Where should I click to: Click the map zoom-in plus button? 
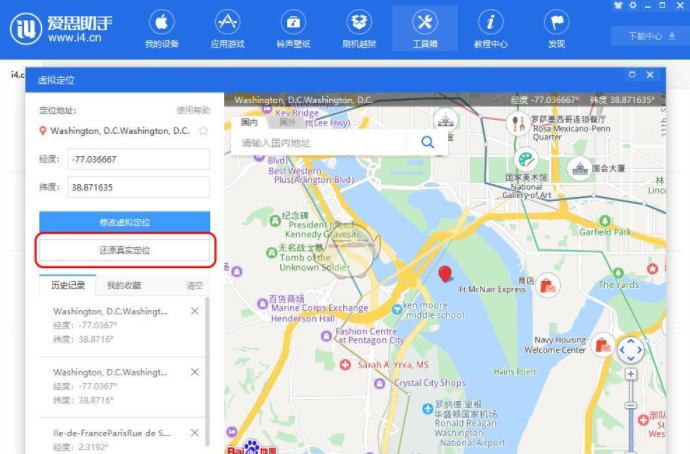631,375
